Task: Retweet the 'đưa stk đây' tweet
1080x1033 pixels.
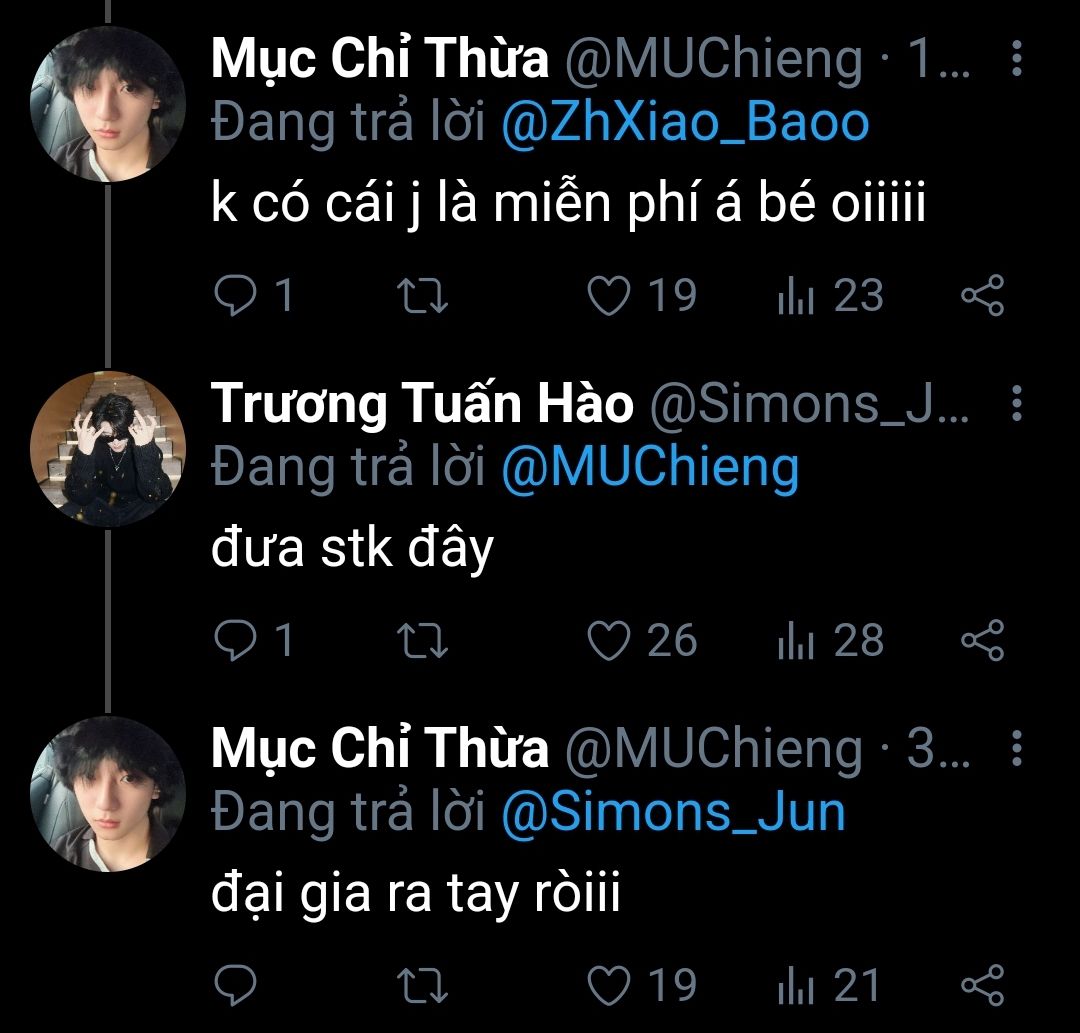Action: pos(424,640)
